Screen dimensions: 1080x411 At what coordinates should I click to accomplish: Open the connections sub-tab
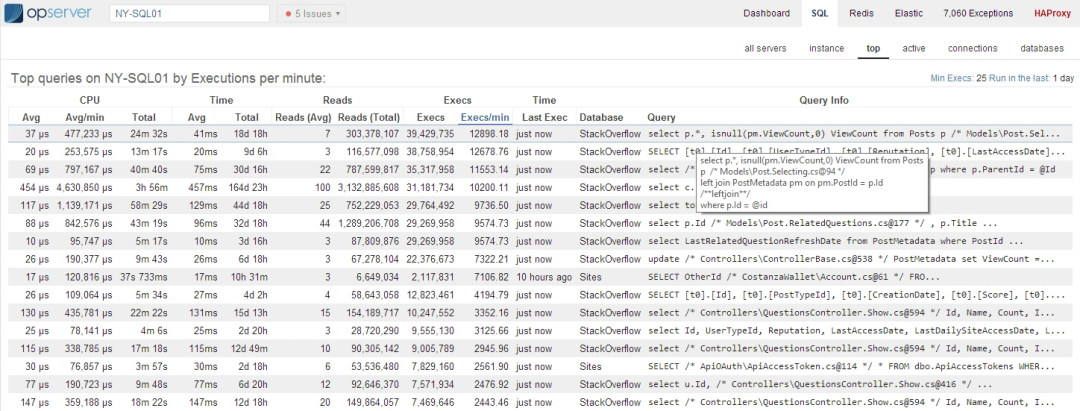[x=972, y=48]
